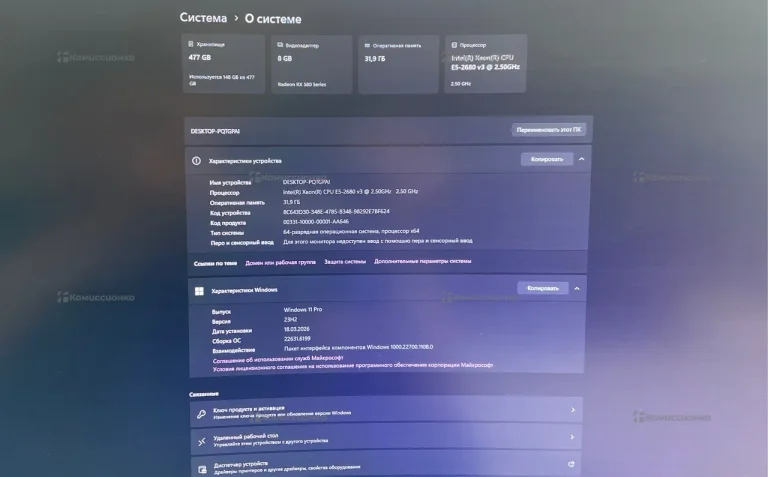The image size is (768, 477).
Task: Click the Хранилище storage card icon
Action: pos(191,44)
